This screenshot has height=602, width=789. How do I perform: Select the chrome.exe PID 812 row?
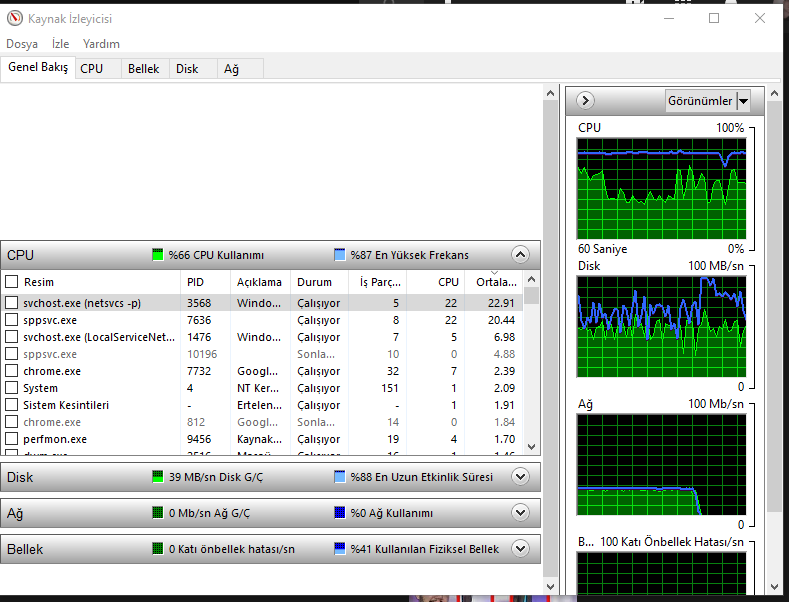click(x=262, y=422)
